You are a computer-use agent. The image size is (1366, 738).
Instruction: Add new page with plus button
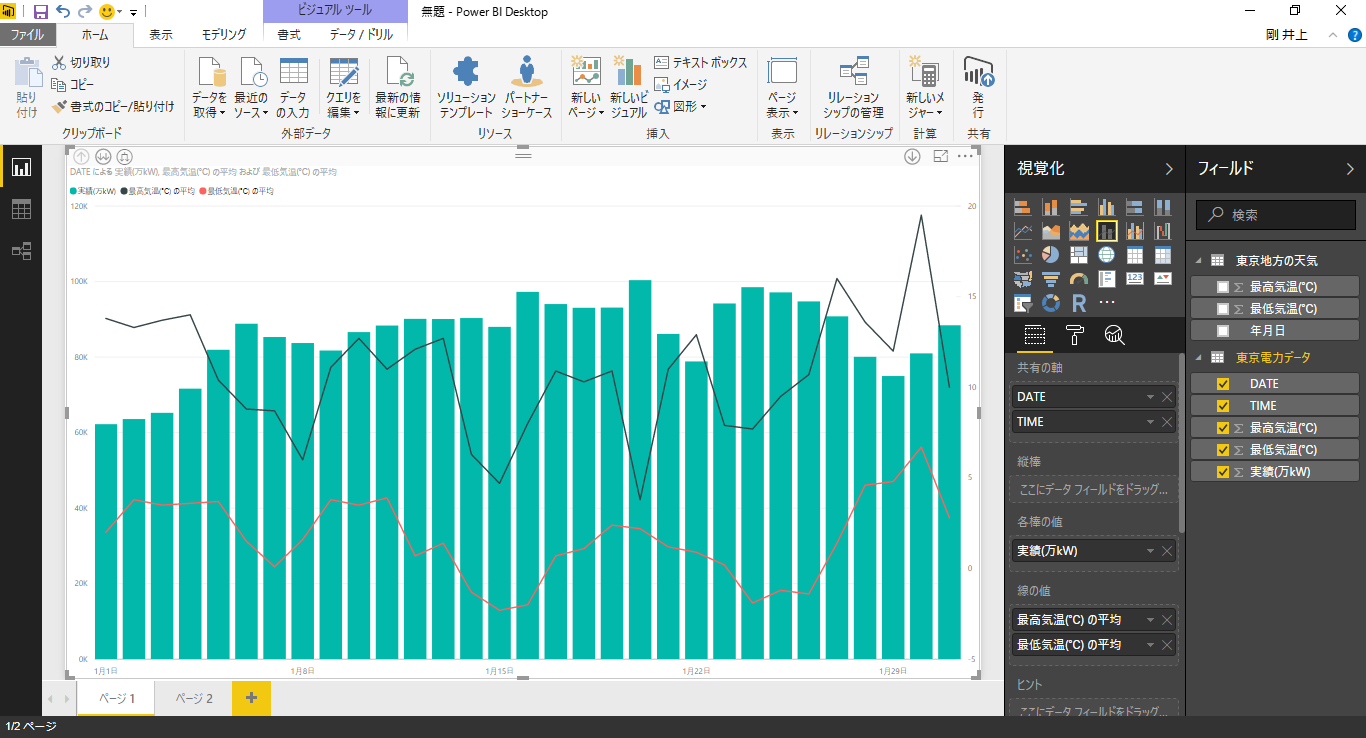tap(251, 698)
